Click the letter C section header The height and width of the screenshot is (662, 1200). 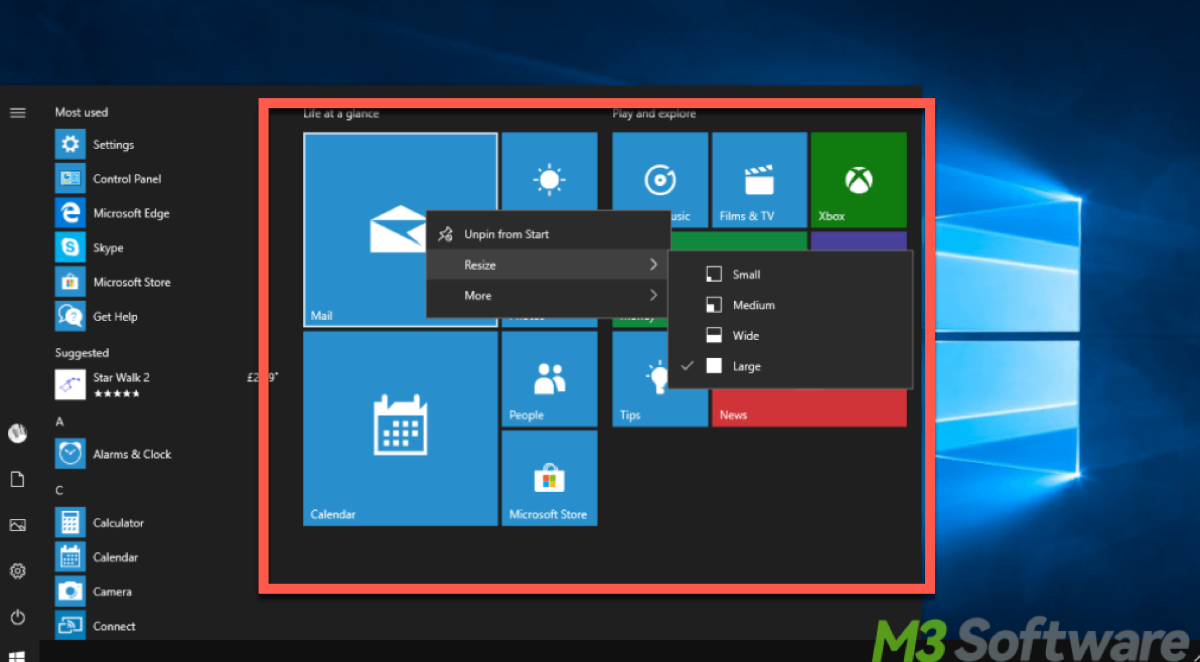pos(59,490)
